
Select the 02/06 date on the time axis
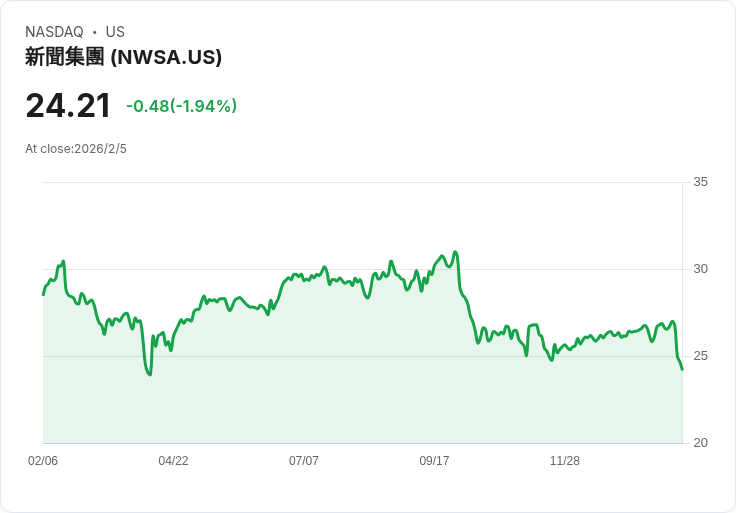[43, 461]
